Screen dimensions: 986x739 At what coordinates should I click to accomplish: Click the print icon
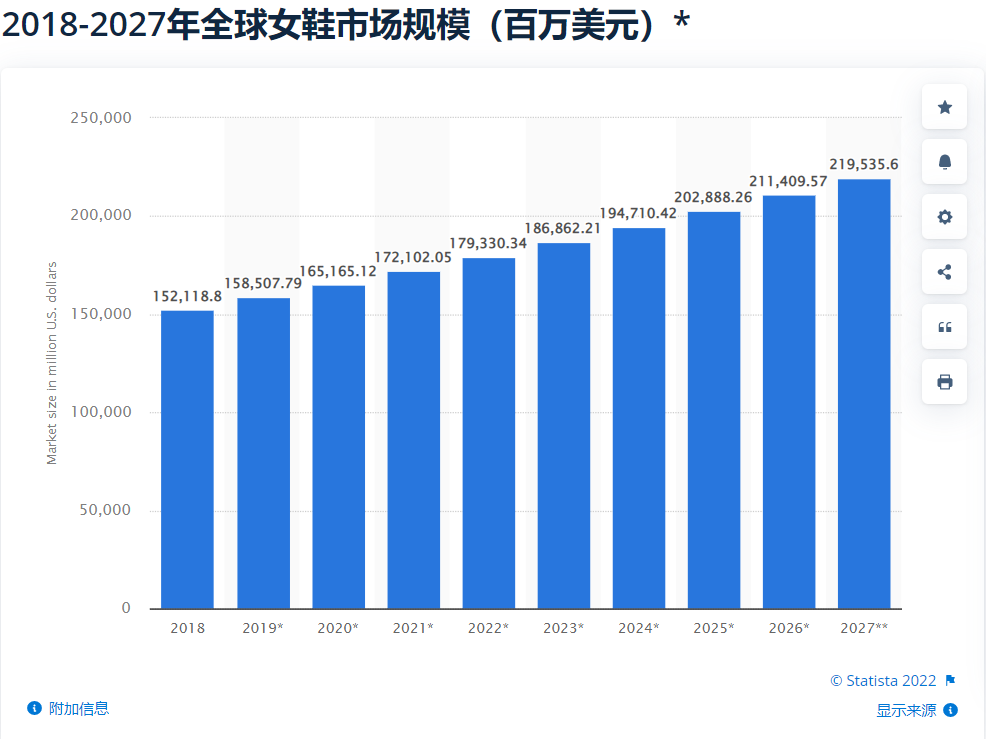click(944, 382)
